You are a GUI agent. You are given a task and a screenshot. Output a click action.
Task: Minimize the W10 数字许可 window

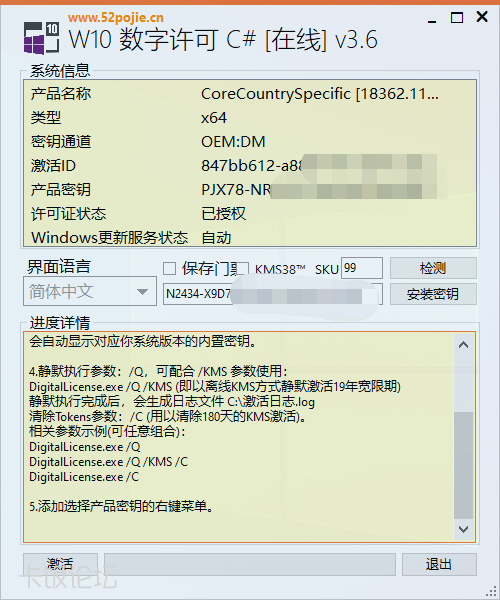[x=432, y=18]
